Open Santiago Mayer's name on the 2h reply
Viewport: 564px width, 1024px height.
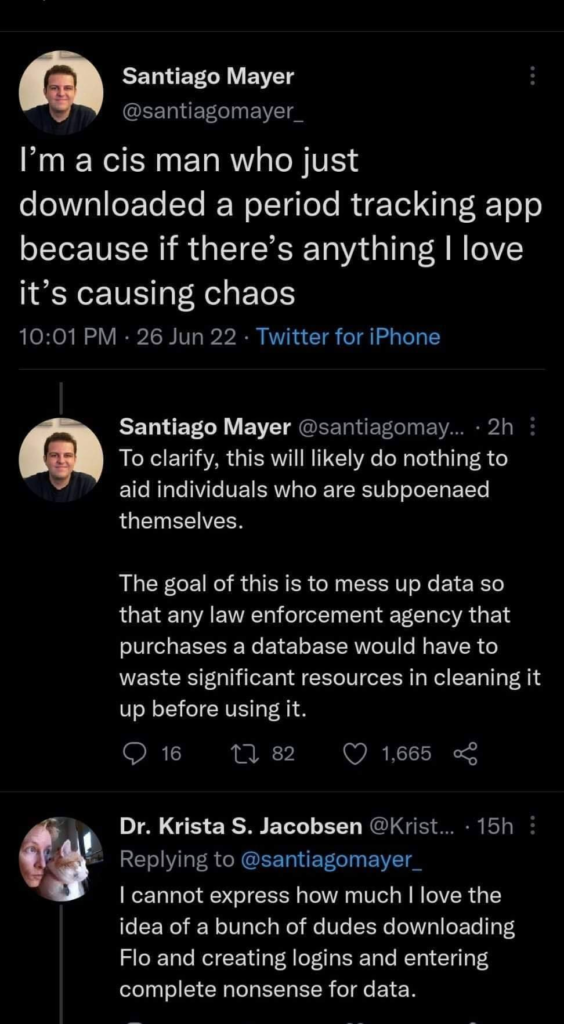[205, 427]
